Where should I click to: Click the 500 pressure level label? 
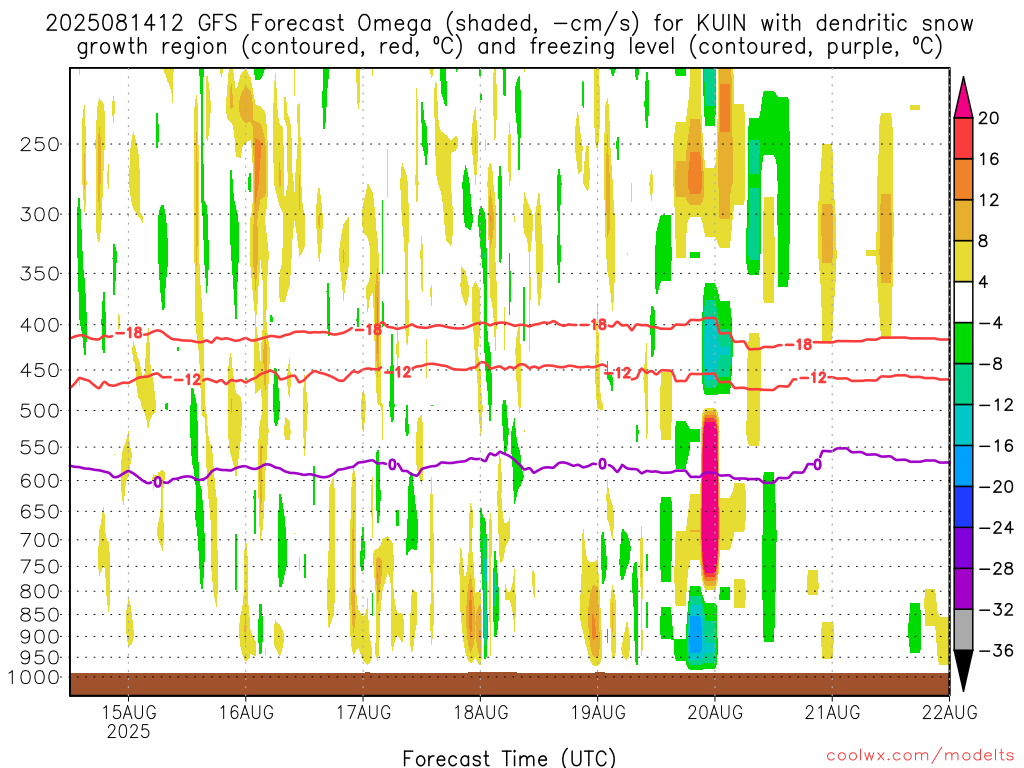(40, 411)
